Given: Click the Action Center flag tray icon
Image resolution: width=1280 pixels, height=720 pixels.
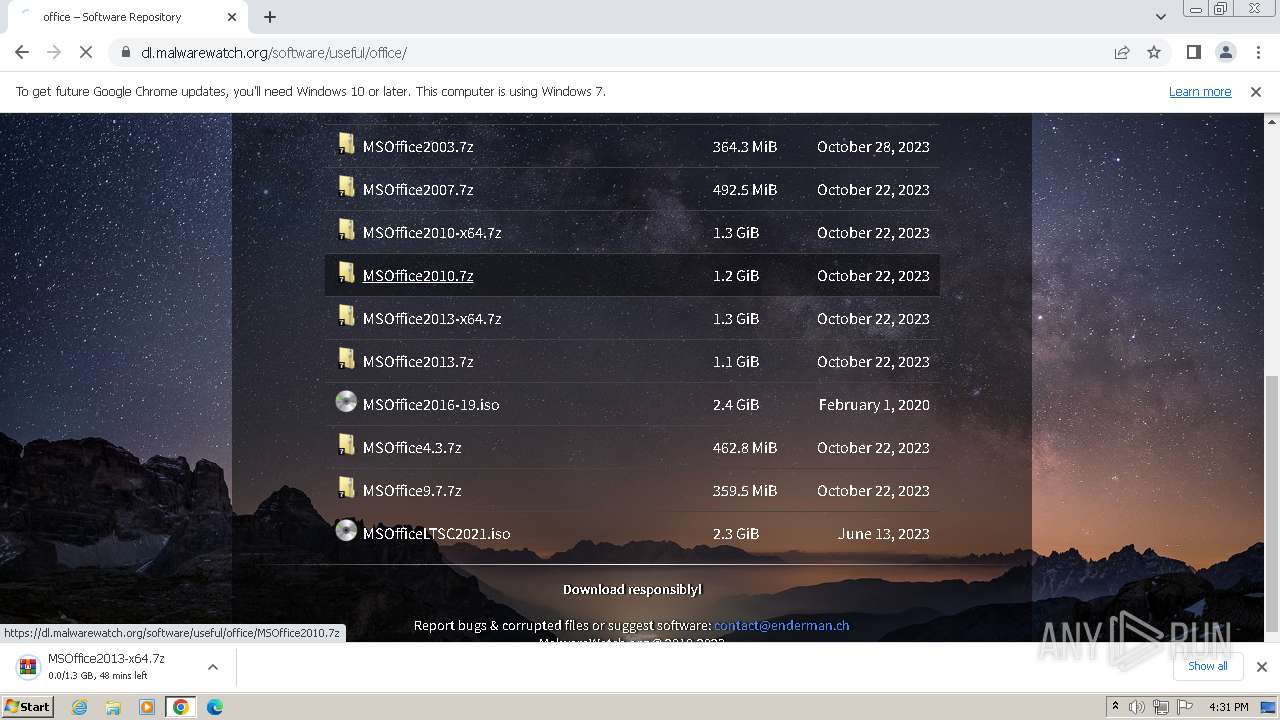Looking at the screenshot, I should 1185,707.
